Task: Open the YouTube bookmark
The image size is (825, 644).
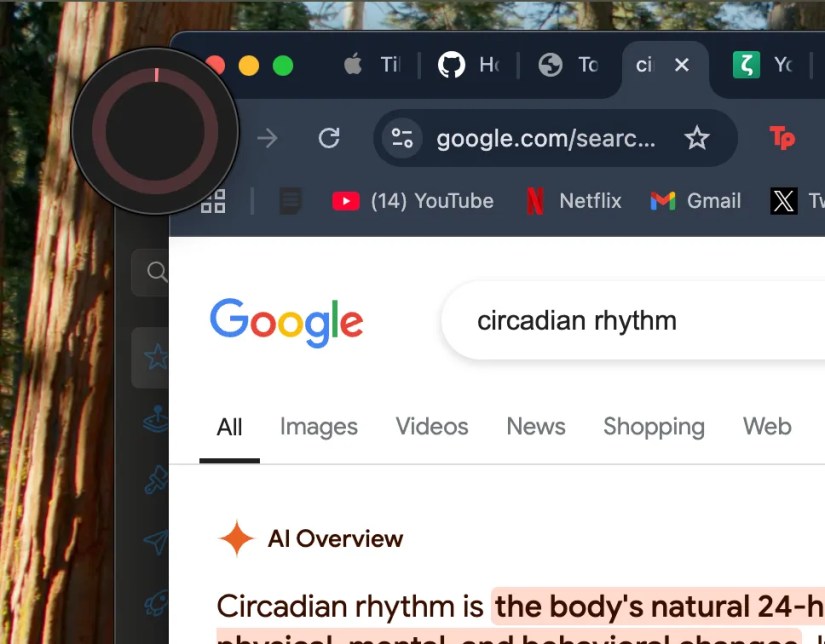Action: [413, 201]
